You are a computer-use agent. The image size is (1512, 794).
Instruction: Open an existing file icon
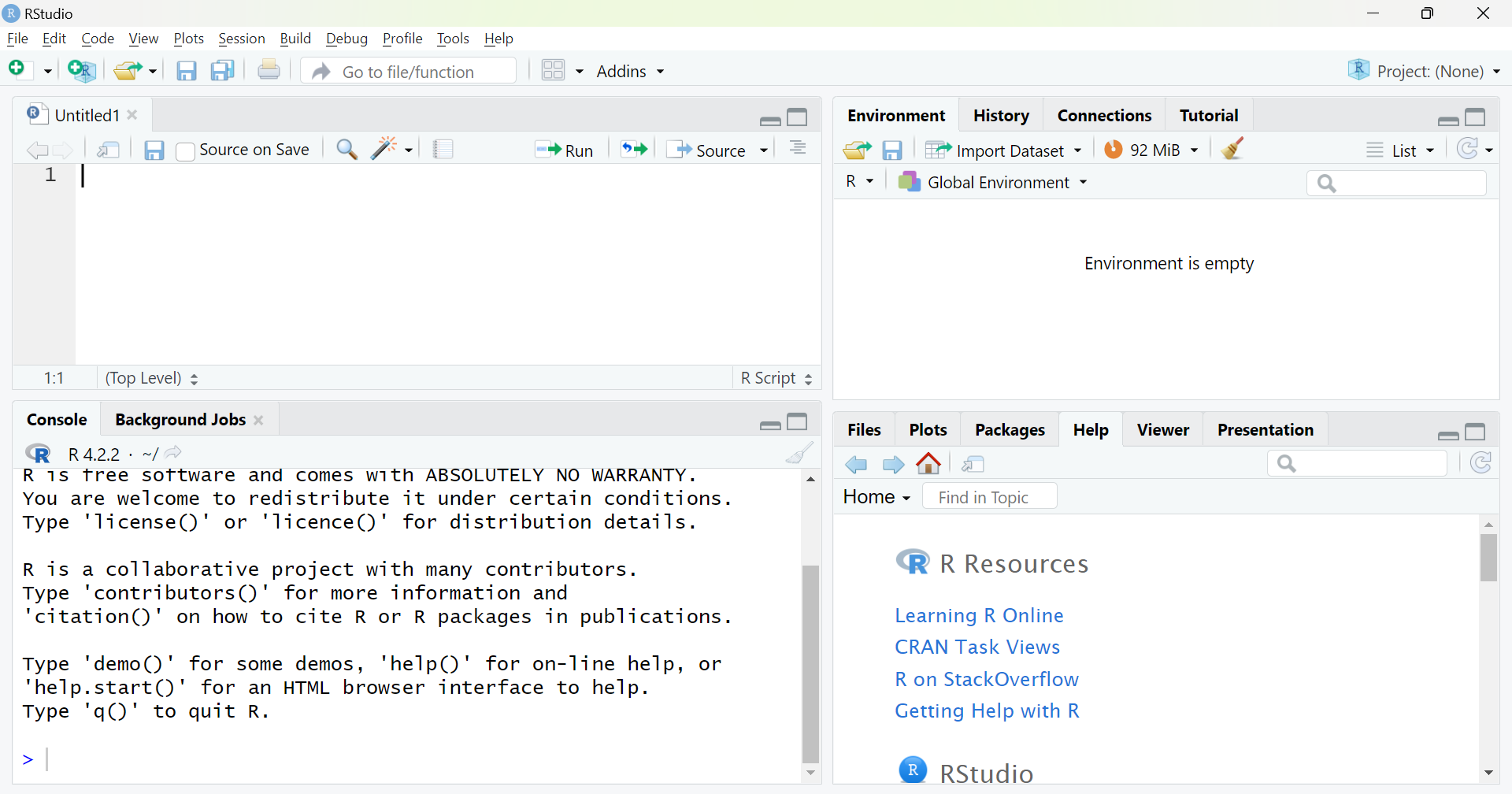coord(128,71)
